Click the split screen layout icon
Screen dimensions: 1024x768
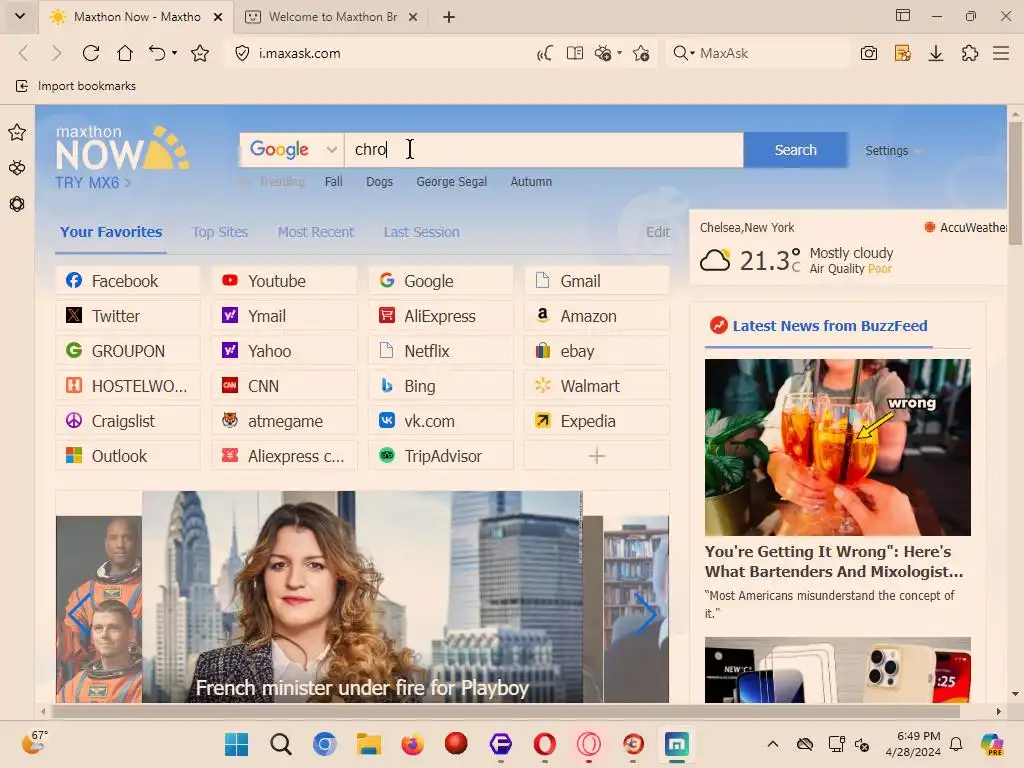coord(903,16)
